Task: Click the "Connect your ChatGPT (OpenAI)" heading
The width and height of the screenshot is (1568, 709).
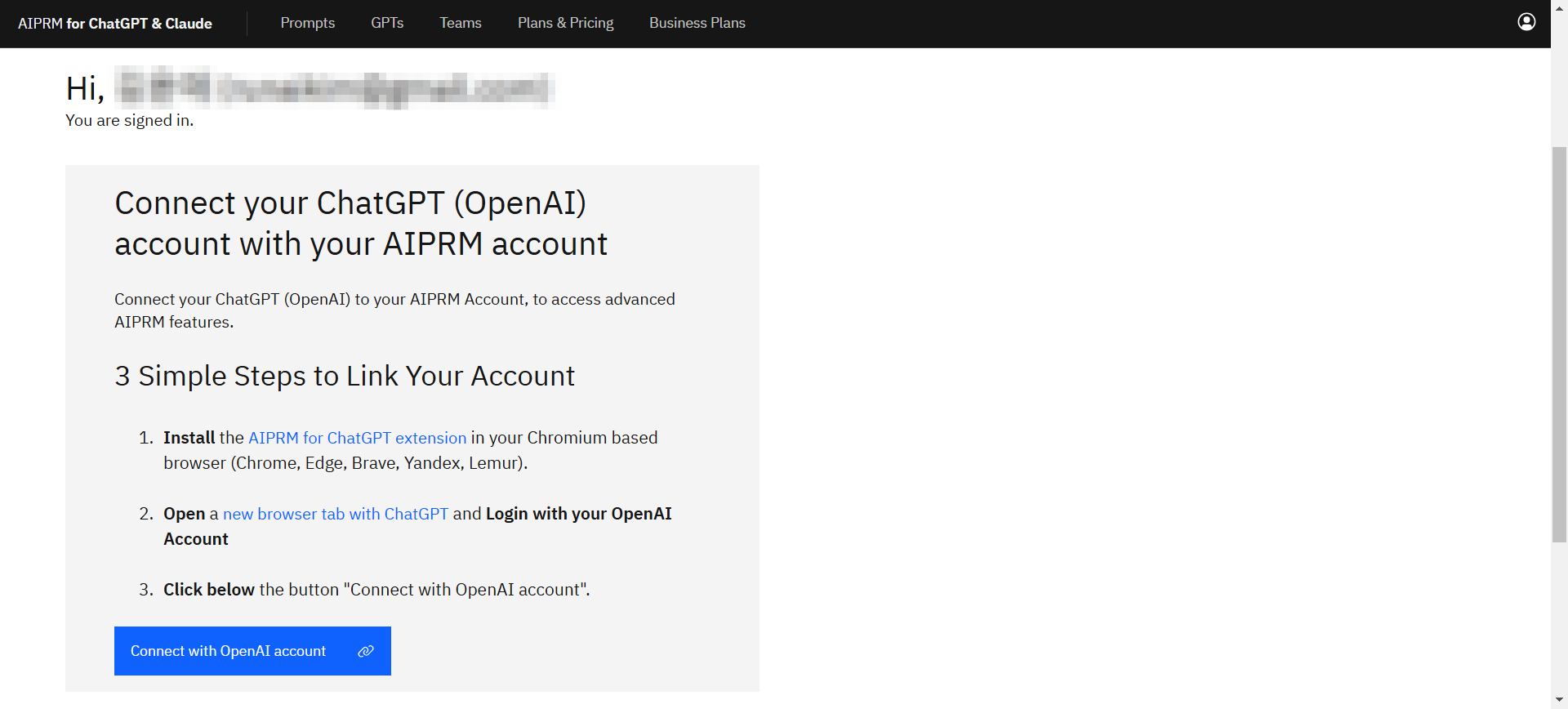Action: tap(361, 223)
